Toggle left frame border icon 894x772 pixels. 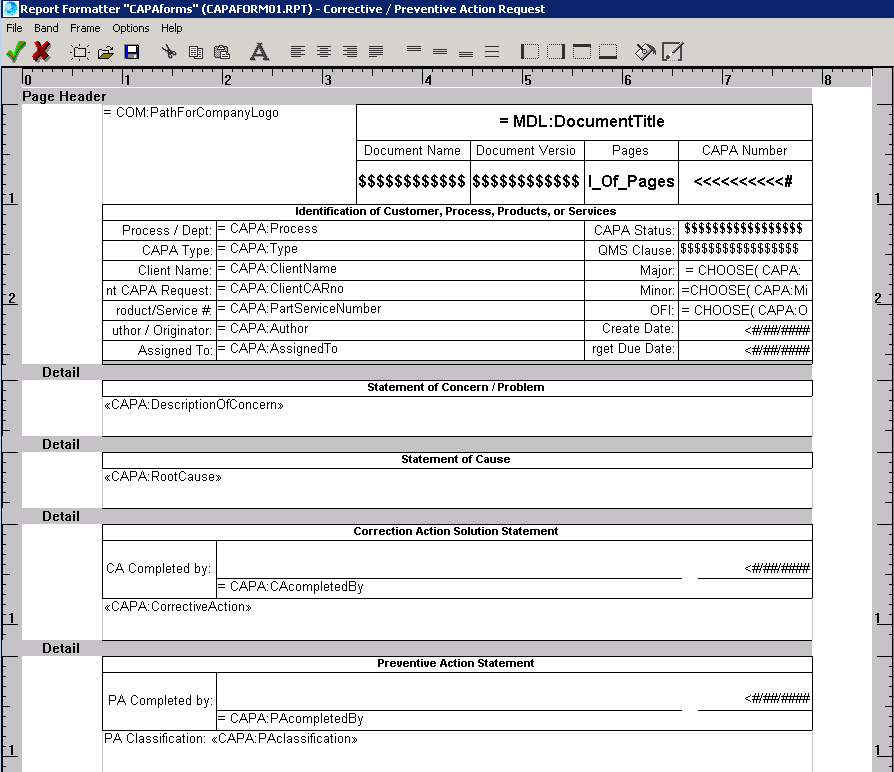530,51
